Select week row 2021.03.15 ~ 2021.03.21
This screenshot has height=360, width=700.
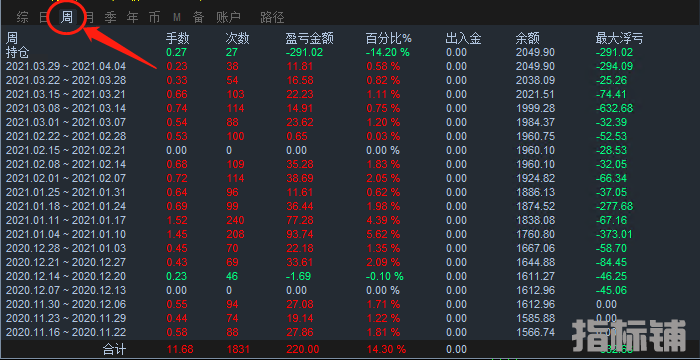(66, 95)
